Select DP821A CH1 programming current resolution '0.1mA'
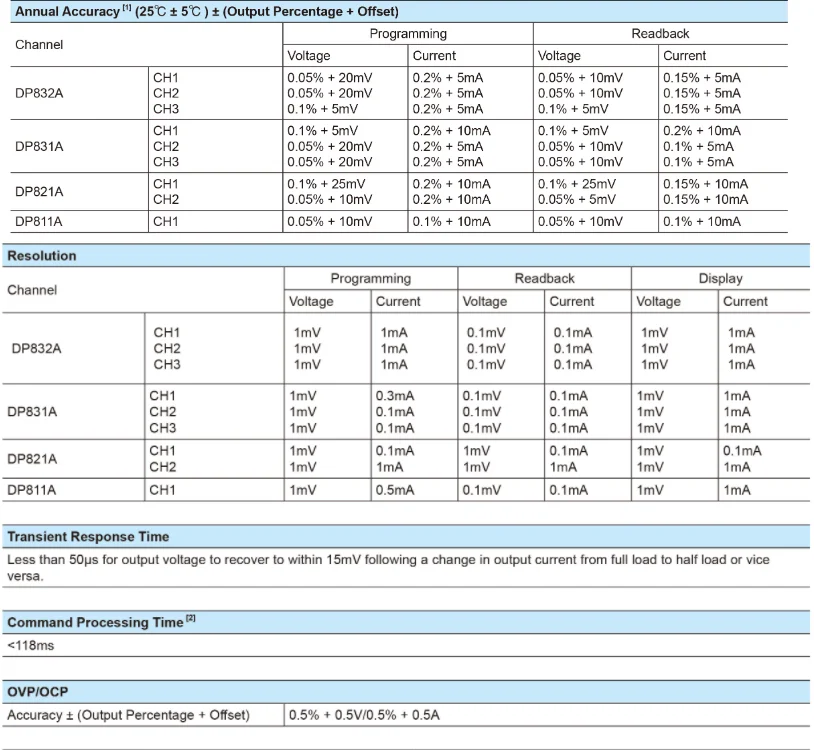 (x=395, y=451)
